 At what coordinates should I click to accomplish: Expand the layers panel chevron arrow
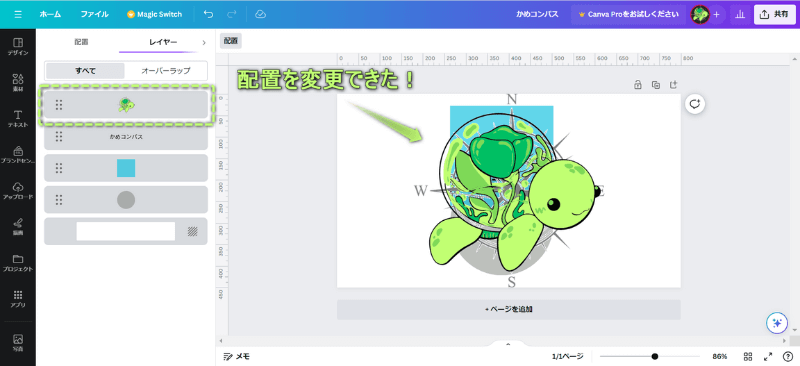pyautogui.click(x=204, y=42)
